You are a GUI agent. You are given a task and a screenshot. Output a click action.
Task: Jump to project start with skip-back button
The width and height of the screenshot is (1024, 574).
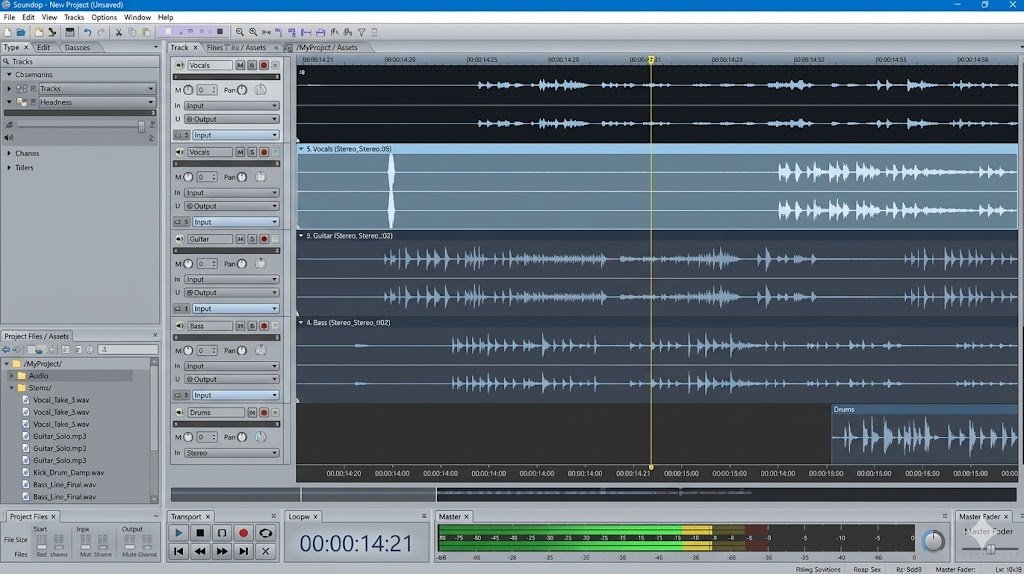[179, 551]
